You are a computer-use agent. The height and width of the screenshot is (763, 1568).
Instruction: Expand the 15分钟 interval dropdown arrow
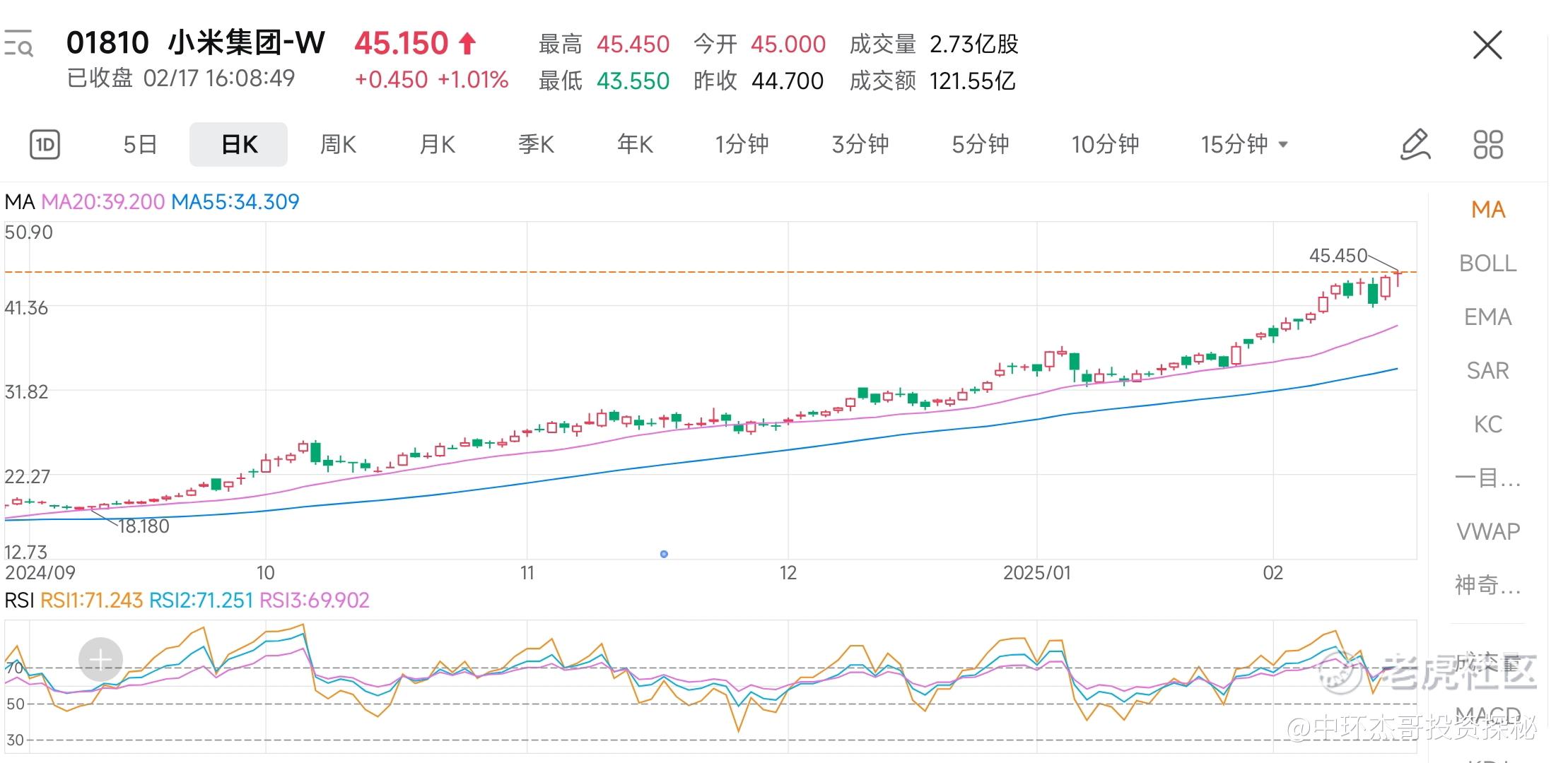click(1284, 145)
